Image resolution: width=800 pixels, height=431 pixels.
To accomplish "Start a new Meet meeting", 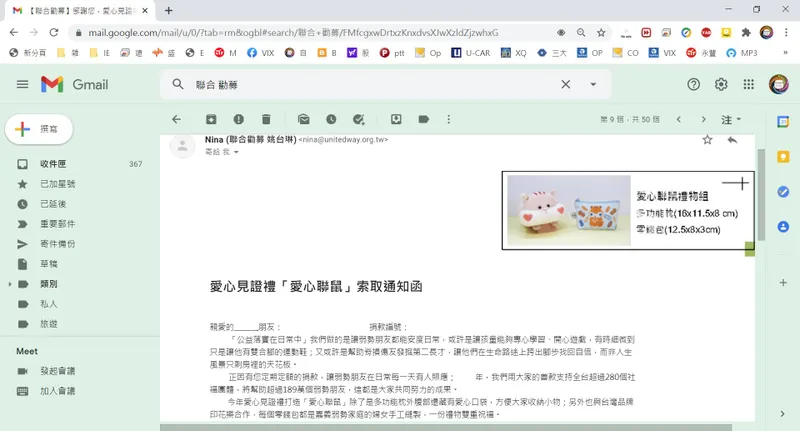I will (79, 371).
